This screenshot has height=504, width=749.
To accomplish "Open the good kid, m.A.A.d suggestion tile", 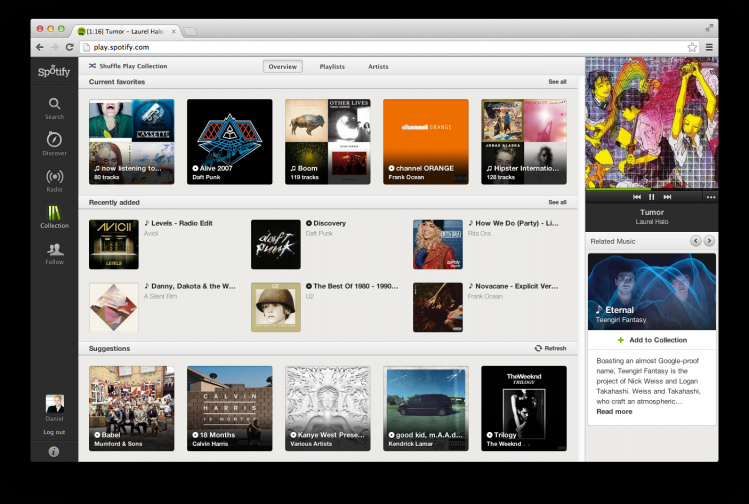I will 426,408.
